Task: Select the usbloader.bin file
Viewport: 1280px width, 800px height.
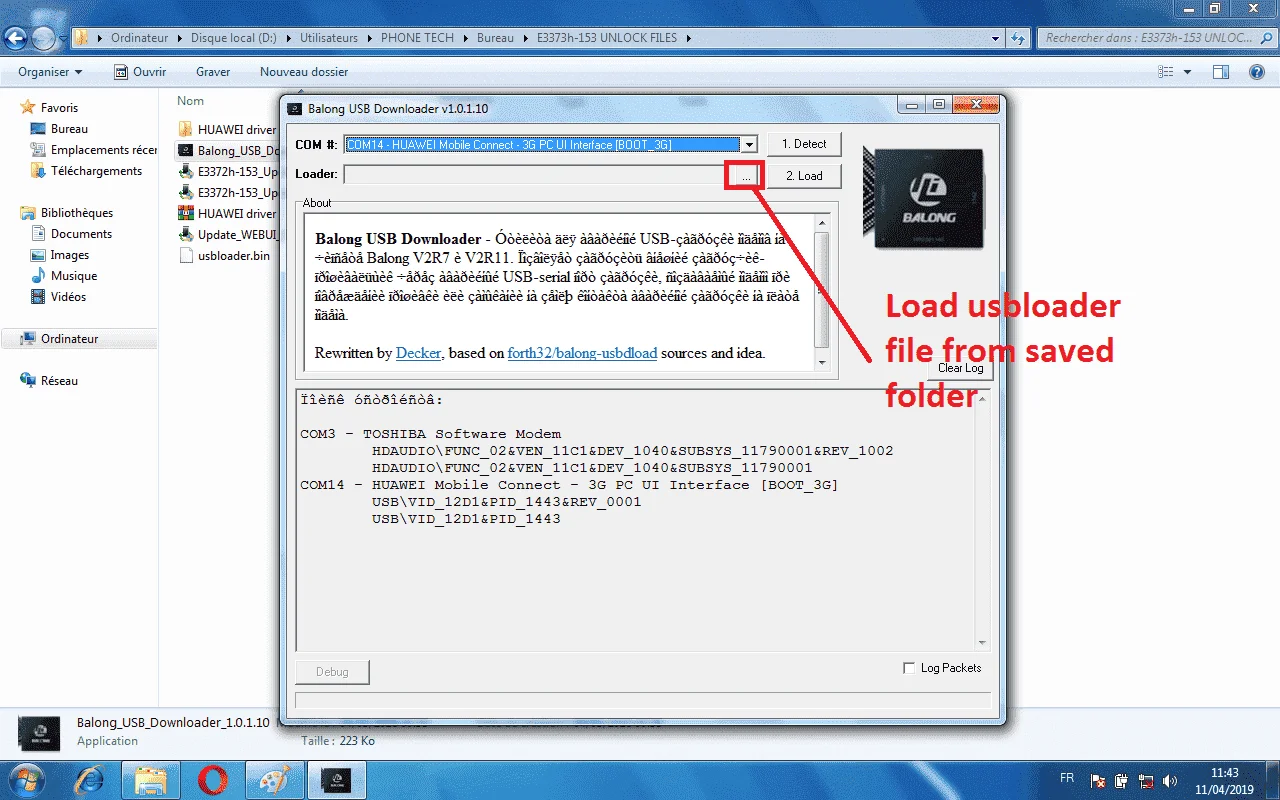Action: point(224,255)
